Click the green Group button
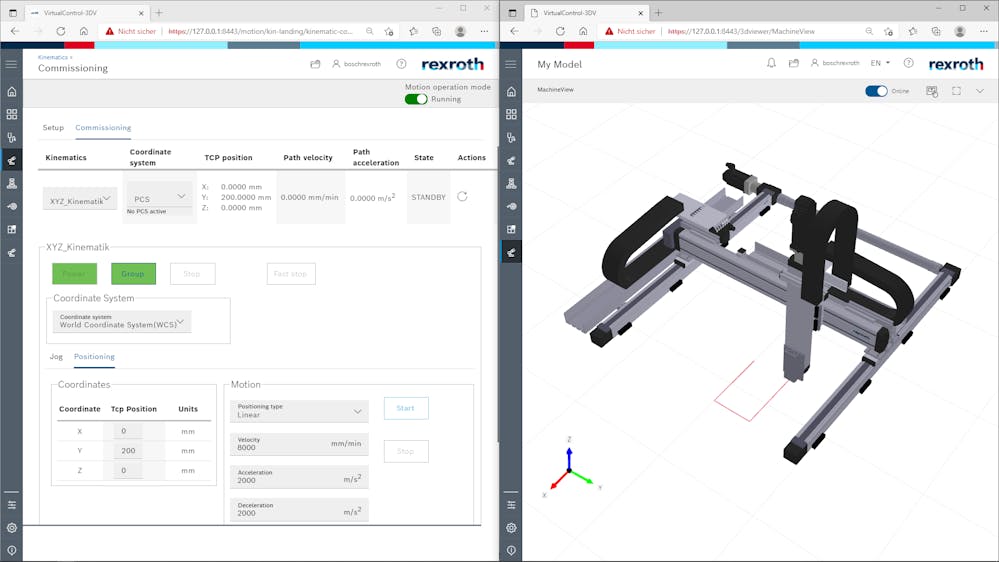This screenshot has height=562, width=999. [133, 273]
